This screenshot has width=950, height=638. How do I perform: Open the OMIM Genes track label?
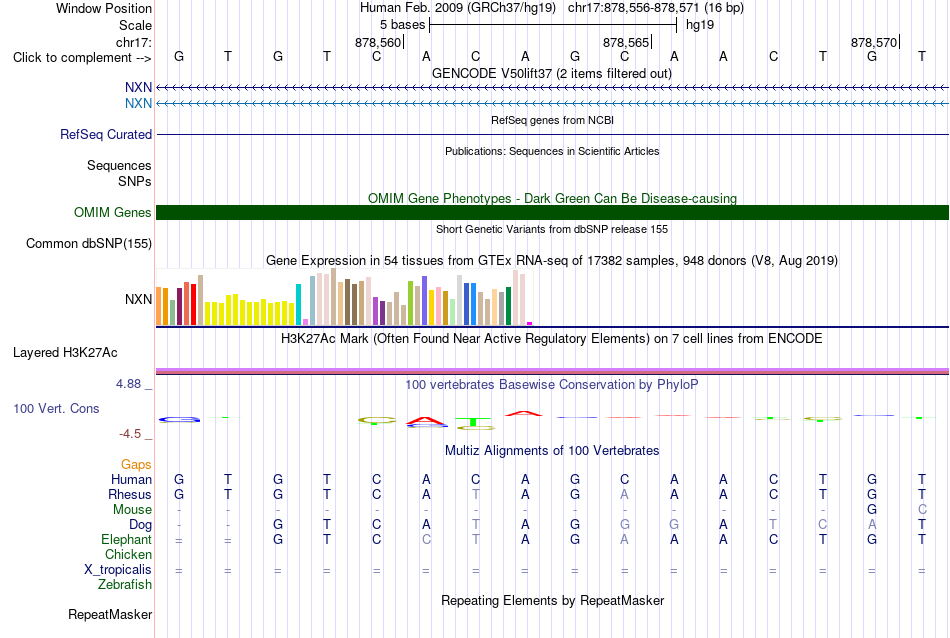(113, 213)
